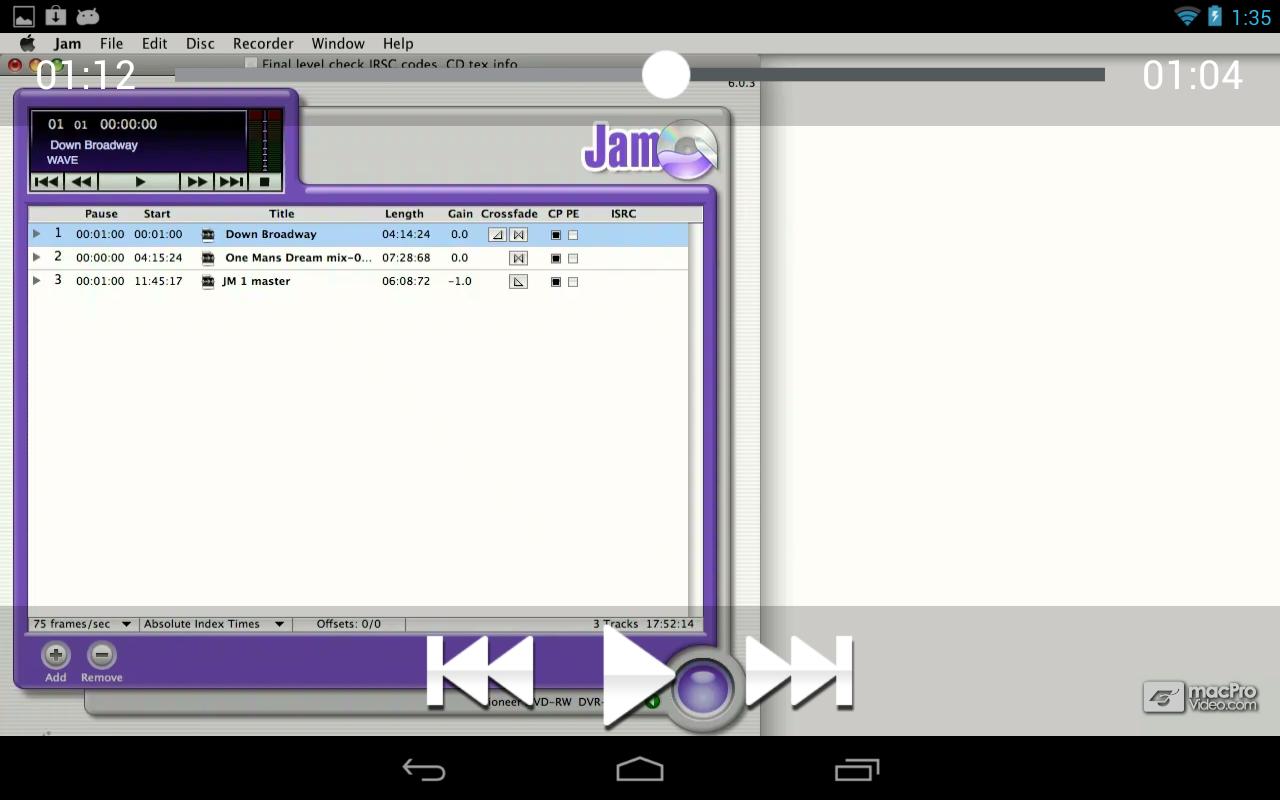Click the crossfade icon on Down Broadway row

(x=518, y=235)
